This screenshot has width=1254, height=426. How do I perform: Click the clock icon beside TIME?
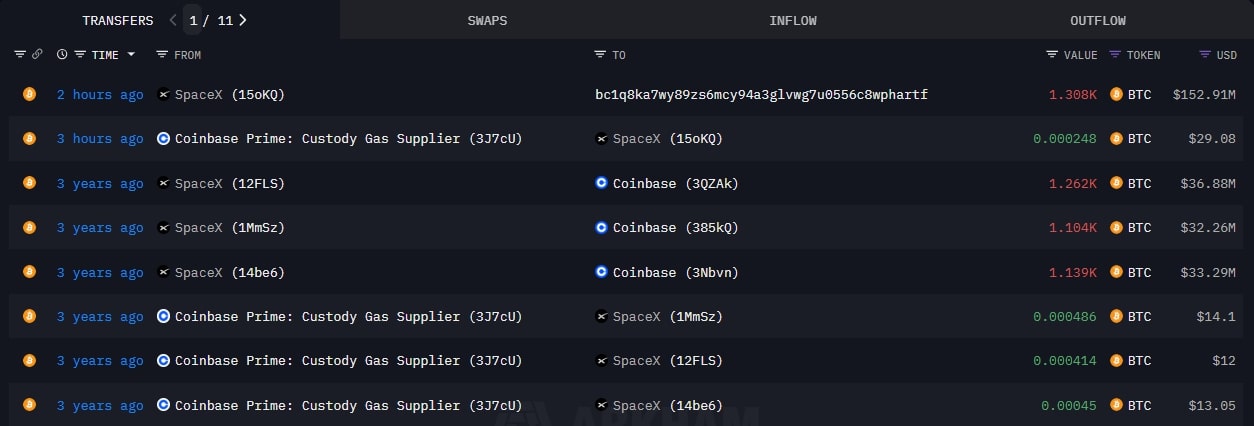click(x=62, y=55)
